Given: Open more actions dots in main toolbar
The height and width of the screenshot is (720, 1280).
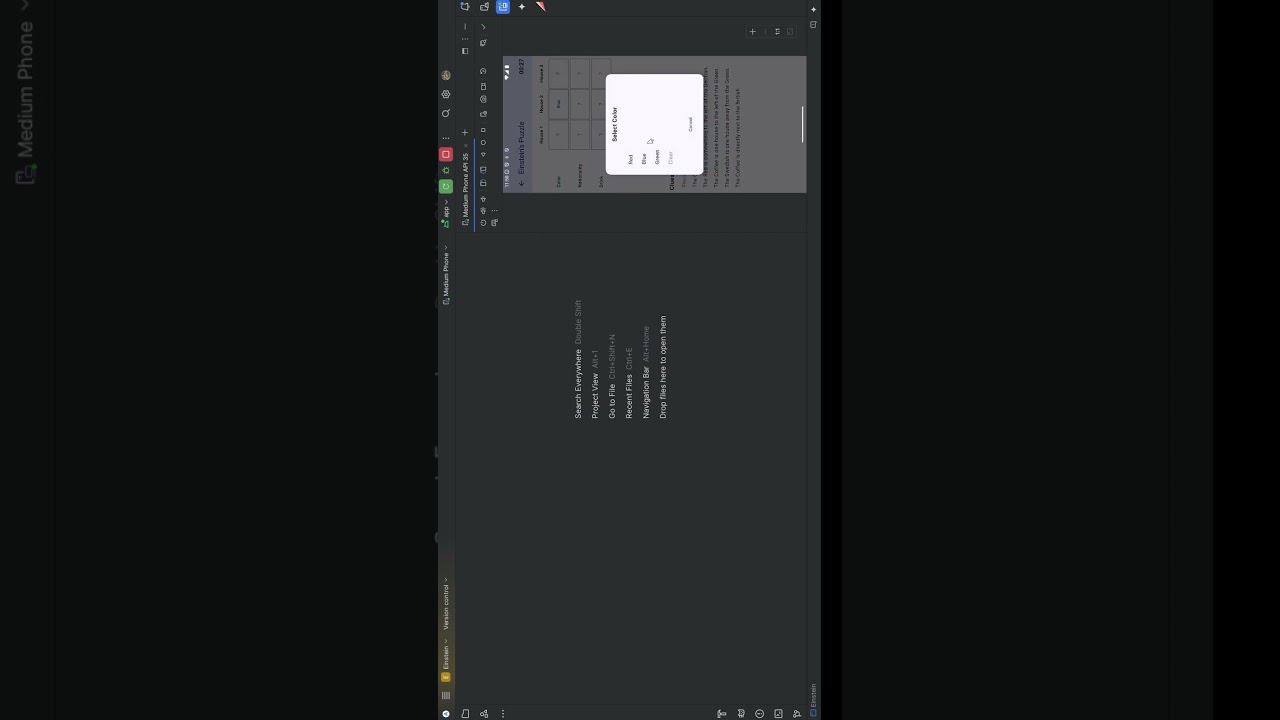Looking at the screenshot, I should pos(446,138).
